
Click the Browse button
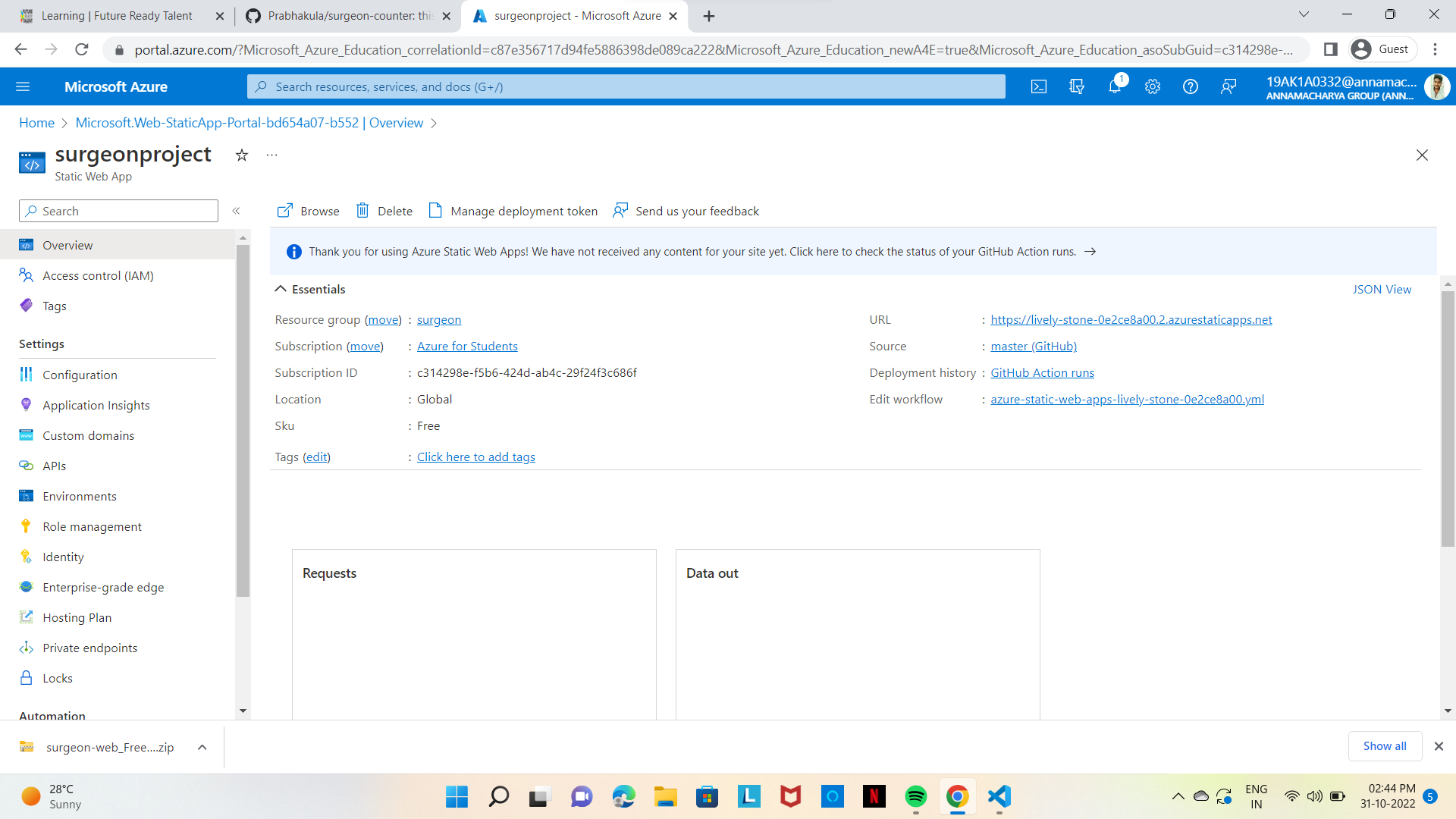click(x=306, y=211)
